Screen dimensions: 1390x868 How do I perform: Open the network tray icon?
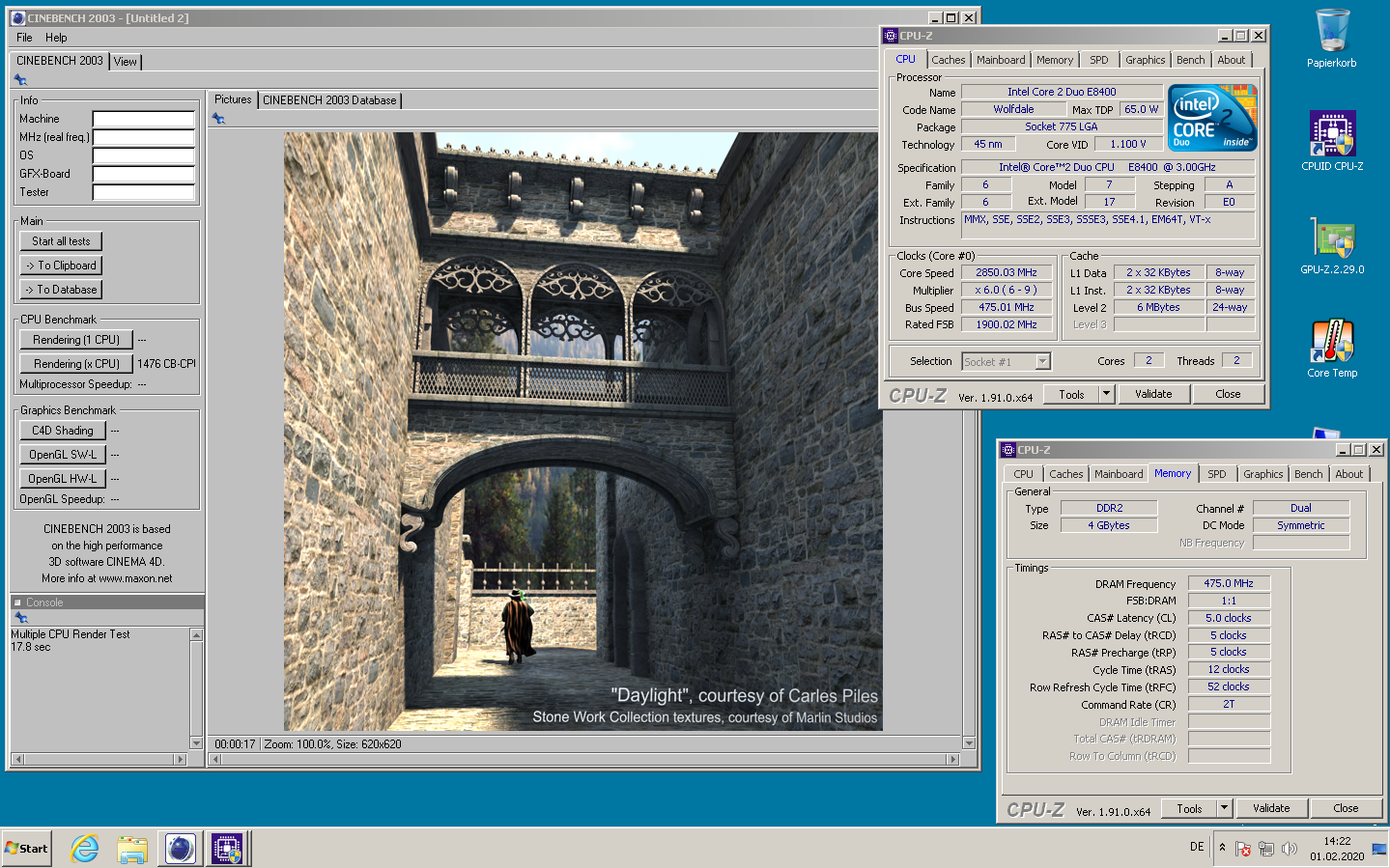pyautogui.click(x=1266, y=849)
